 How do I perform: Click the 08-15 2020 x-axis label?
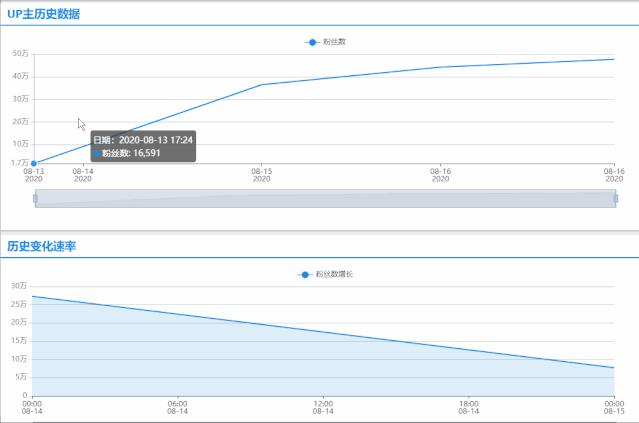point(261,175)
